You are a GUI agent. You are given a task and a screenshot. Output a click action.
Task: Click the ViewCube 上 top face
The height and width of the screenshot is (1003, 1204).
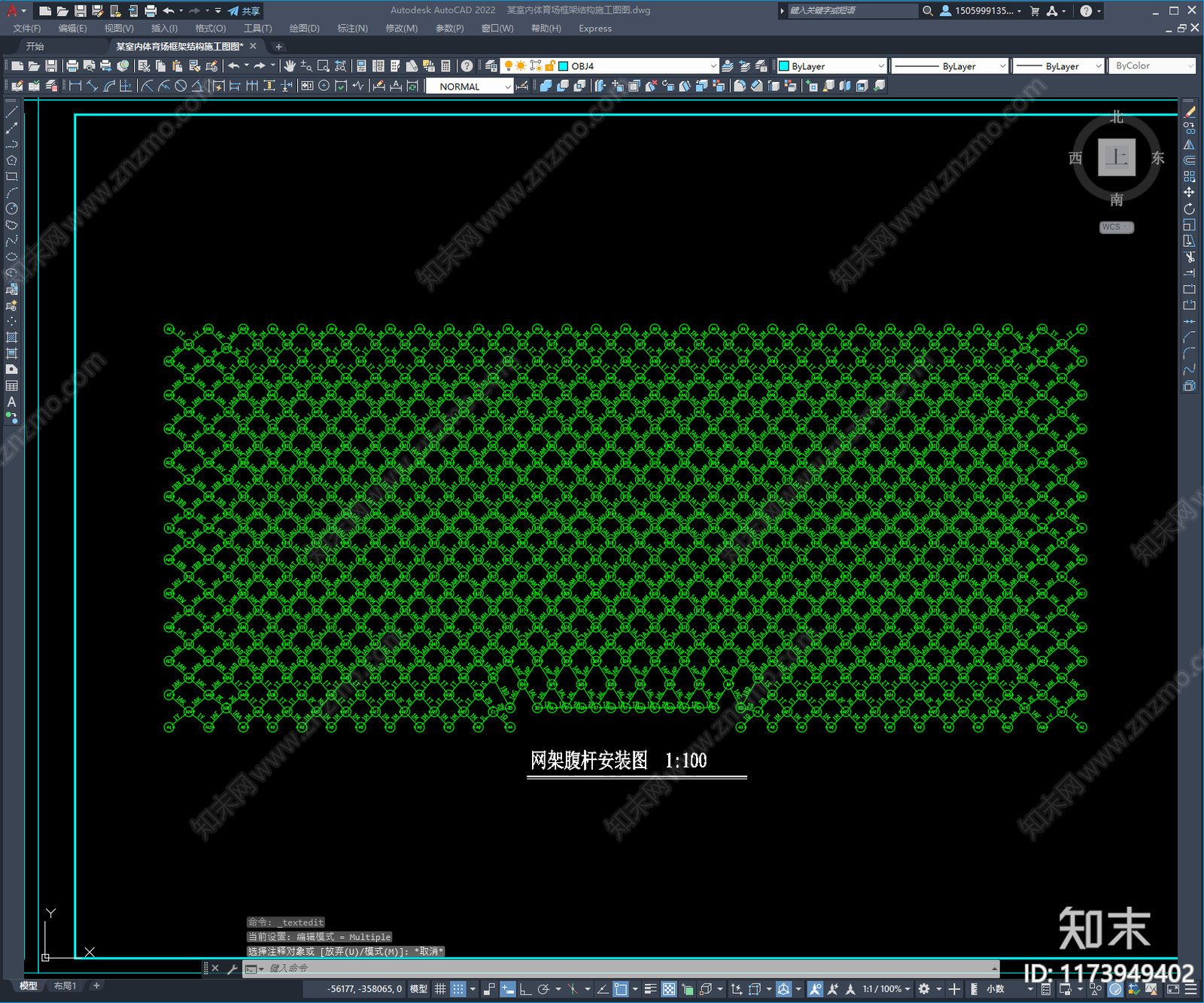[1117, 157]
